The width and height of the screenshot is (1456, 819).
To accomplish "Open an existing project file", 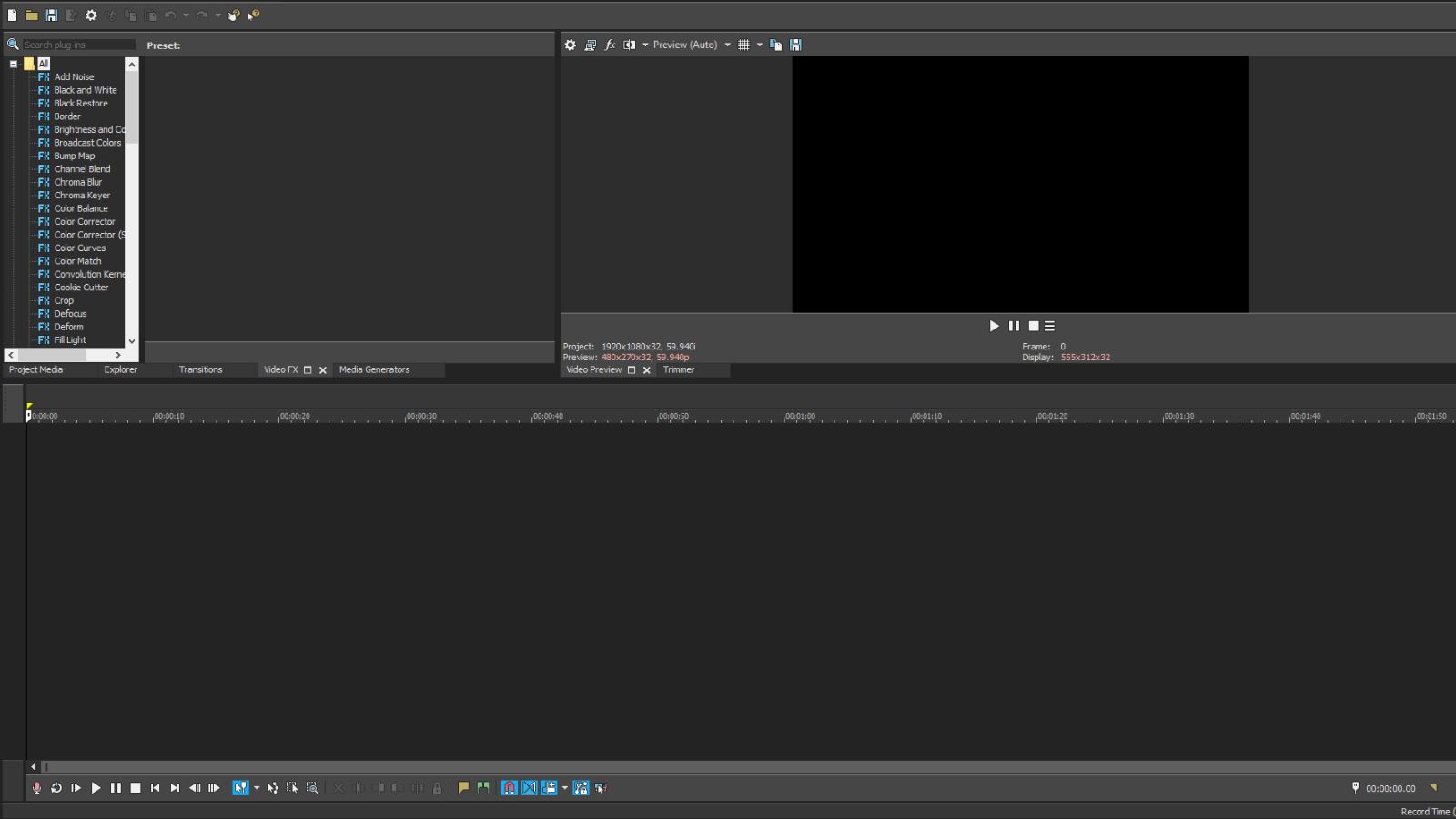I will pos(31,15).
